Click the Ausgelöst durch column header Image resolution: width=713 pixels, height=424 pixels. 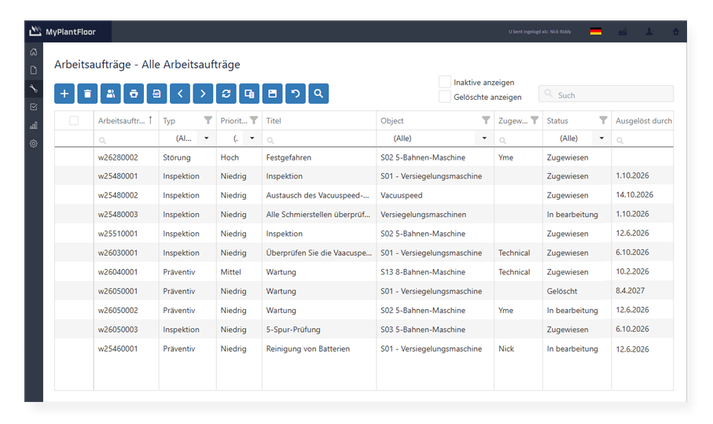[643, 121]
